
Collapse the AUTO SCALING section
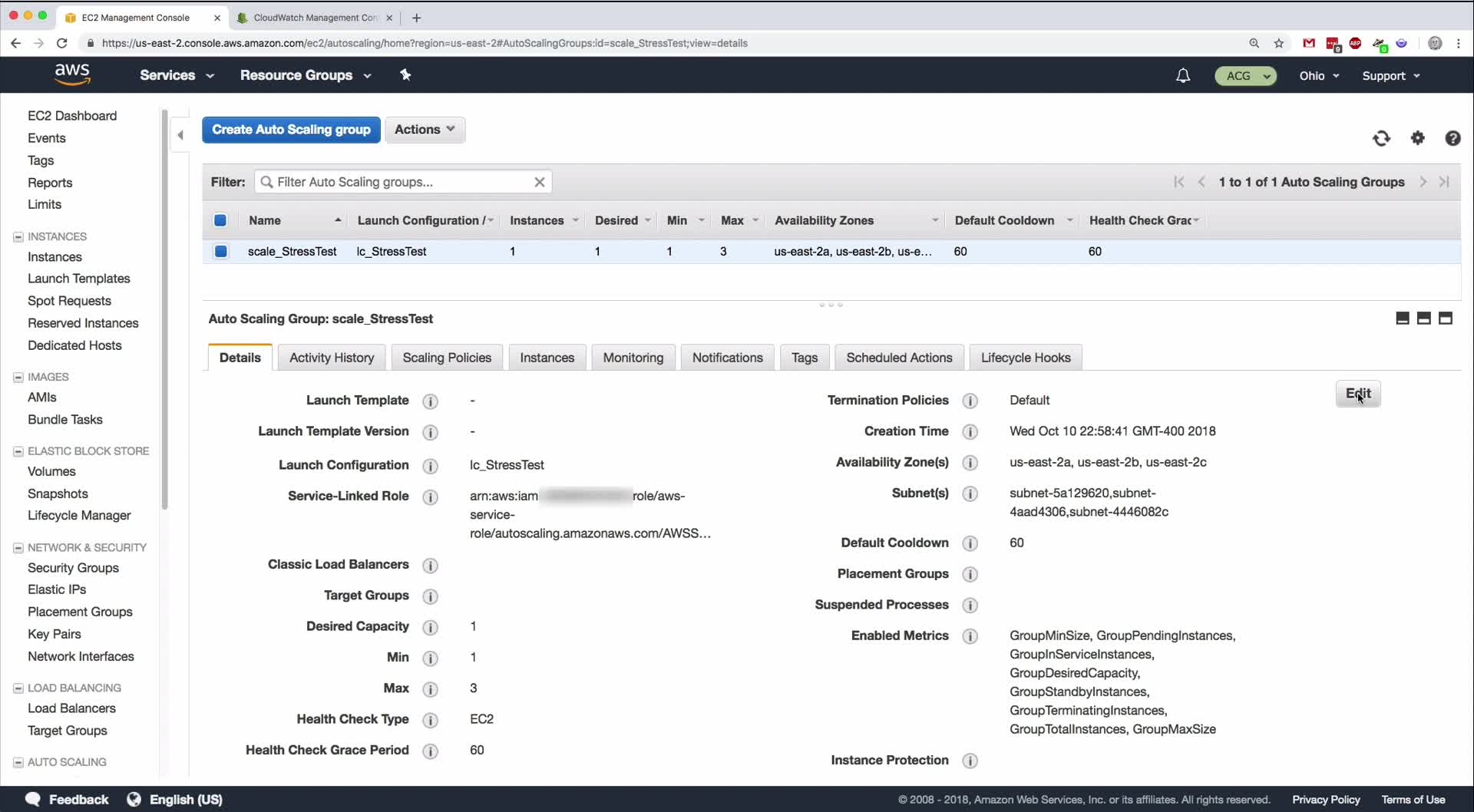point(18,762)
